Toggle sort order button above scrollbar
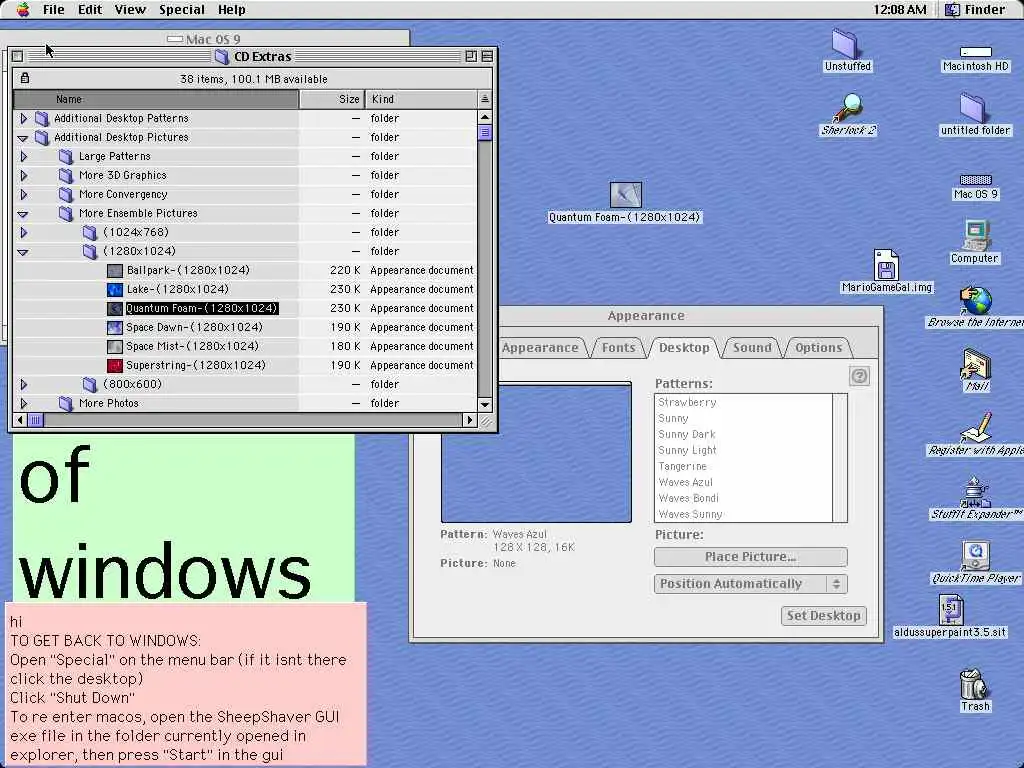 [x=485, y=99]
